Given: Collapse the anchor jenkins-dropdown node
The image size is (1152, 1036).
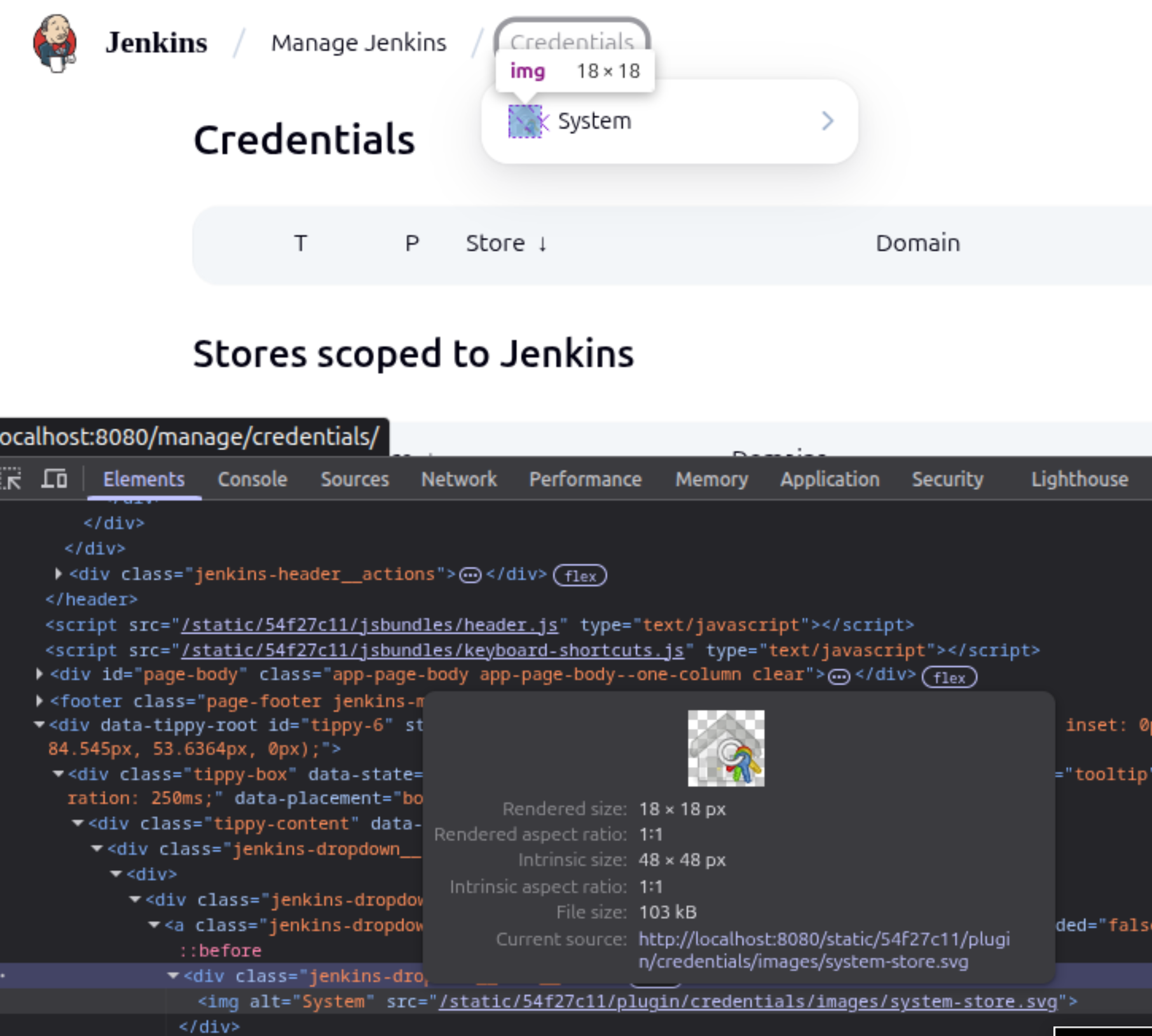Looking at the screenshot, I should pyautogui.click(x=154, y=925).
